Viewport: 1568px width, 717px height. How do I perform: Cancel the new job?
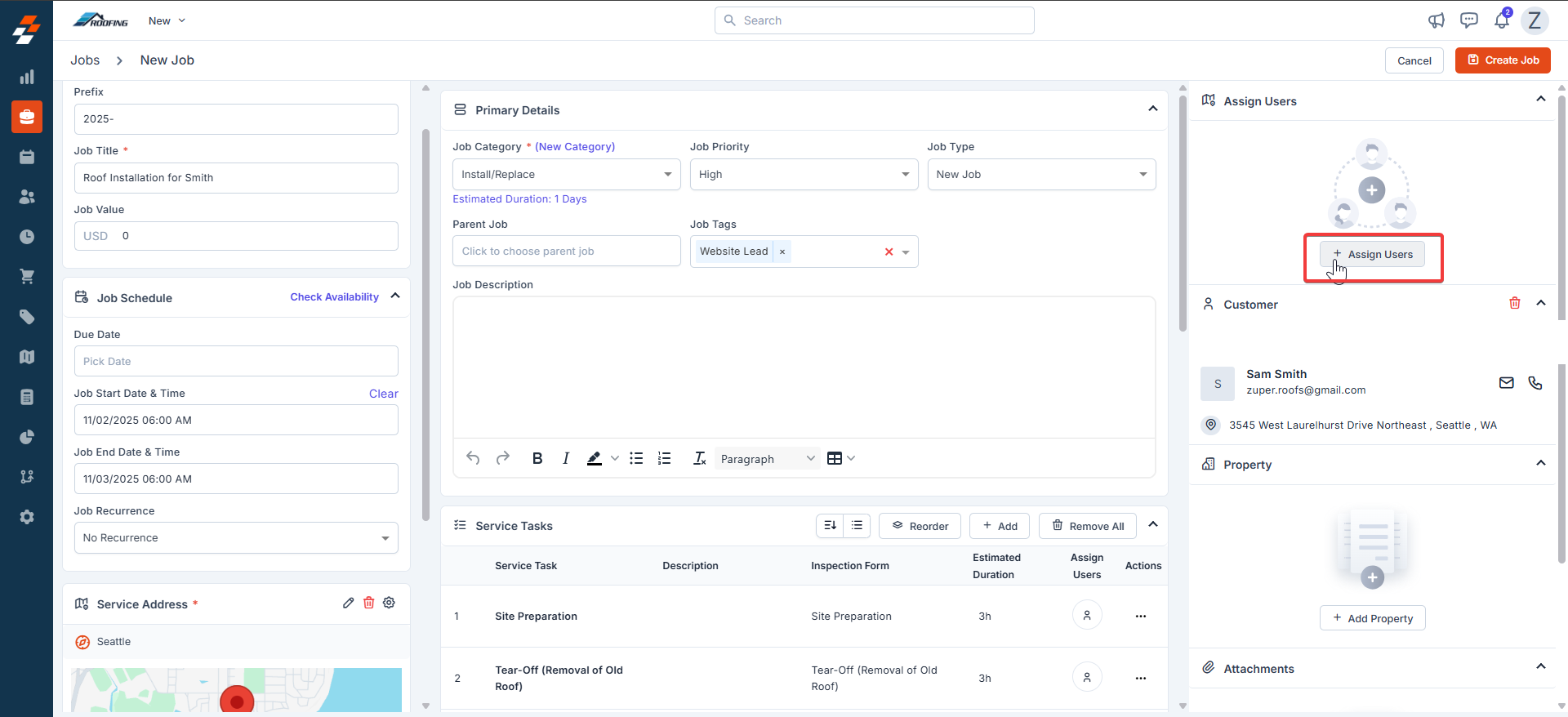pos(1414,60)
